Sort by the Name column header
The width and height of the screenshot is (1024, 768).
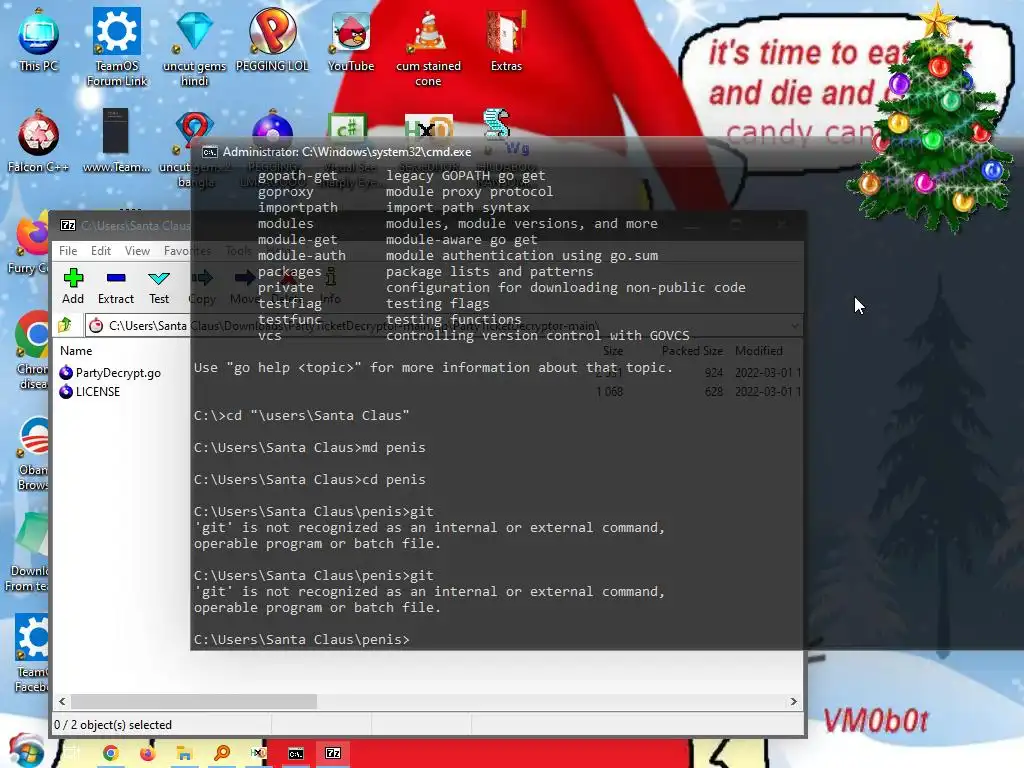[76, 351]
